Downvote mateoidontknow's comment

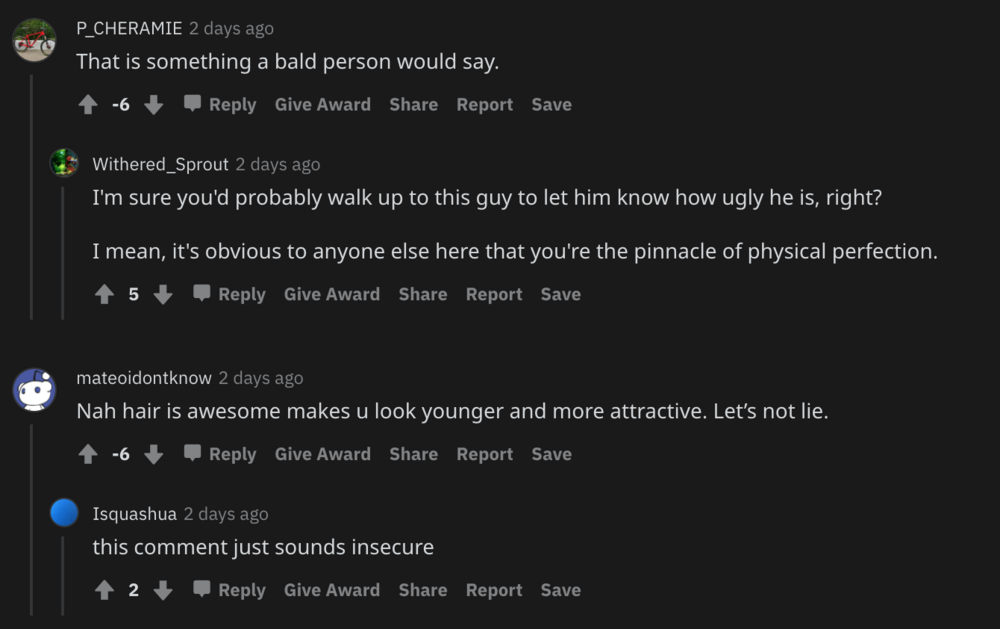tap(153, 455)
